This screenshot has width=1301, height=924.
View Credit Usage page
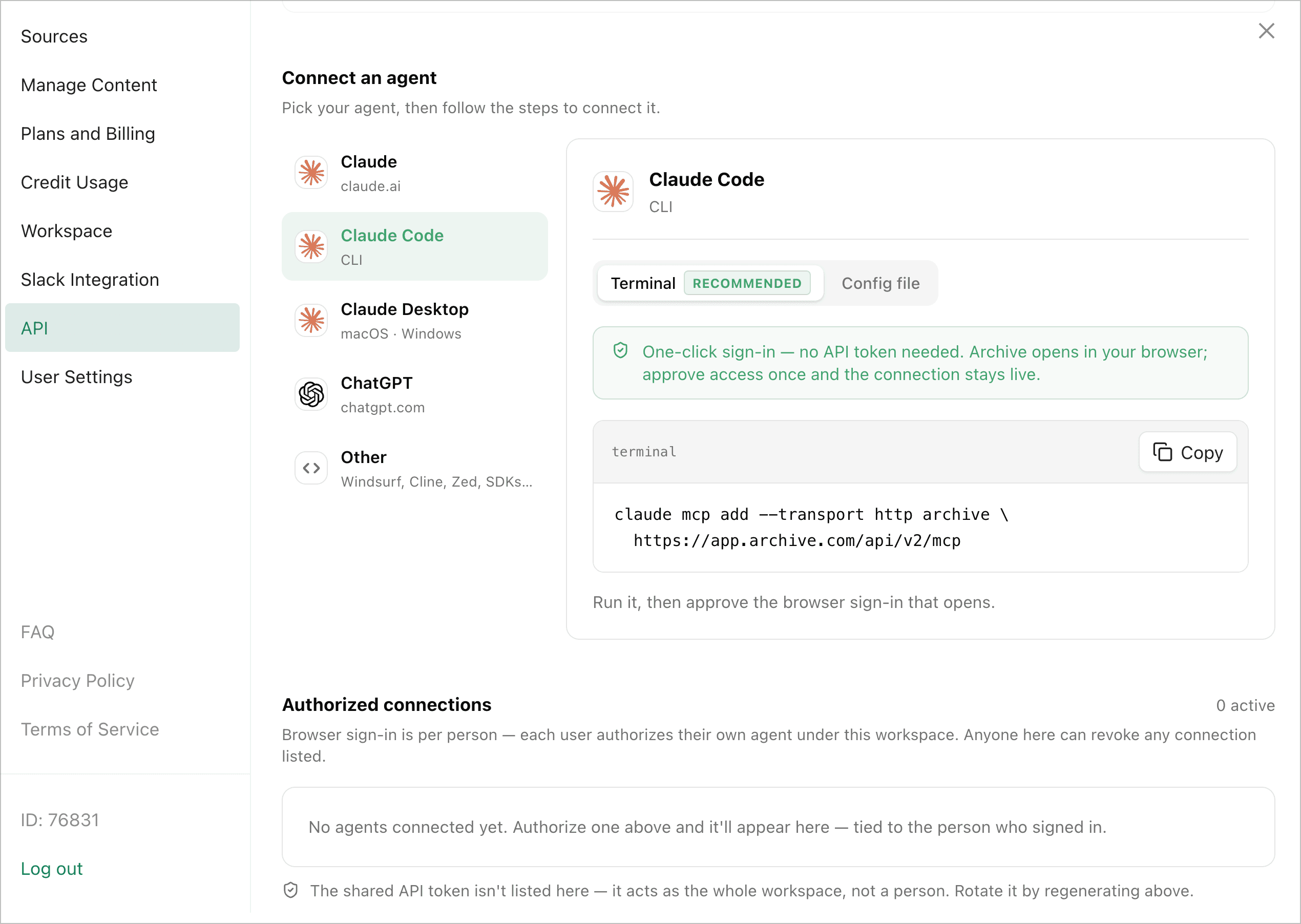click(x=122, y=182)
